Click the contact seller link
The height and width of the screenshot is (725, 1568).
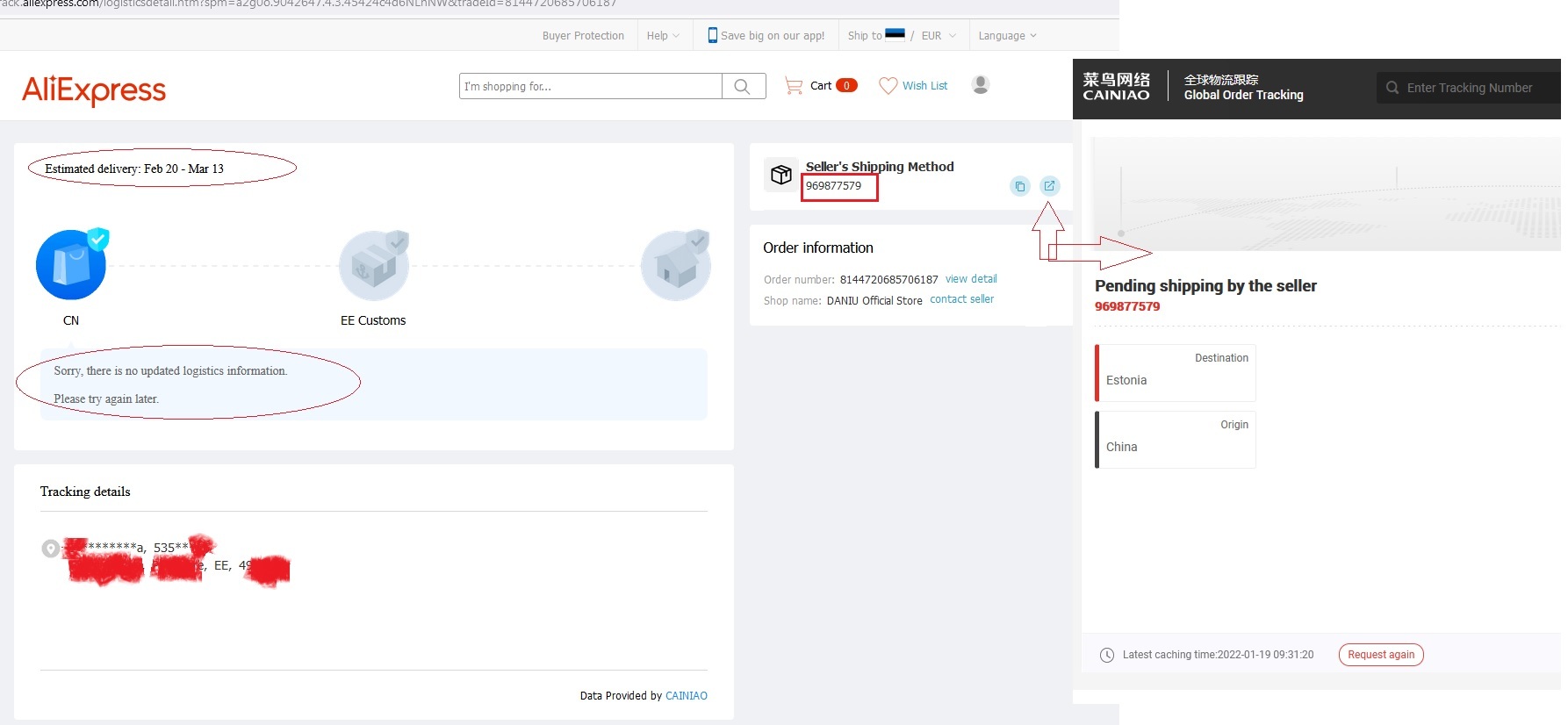click(961, 299)
